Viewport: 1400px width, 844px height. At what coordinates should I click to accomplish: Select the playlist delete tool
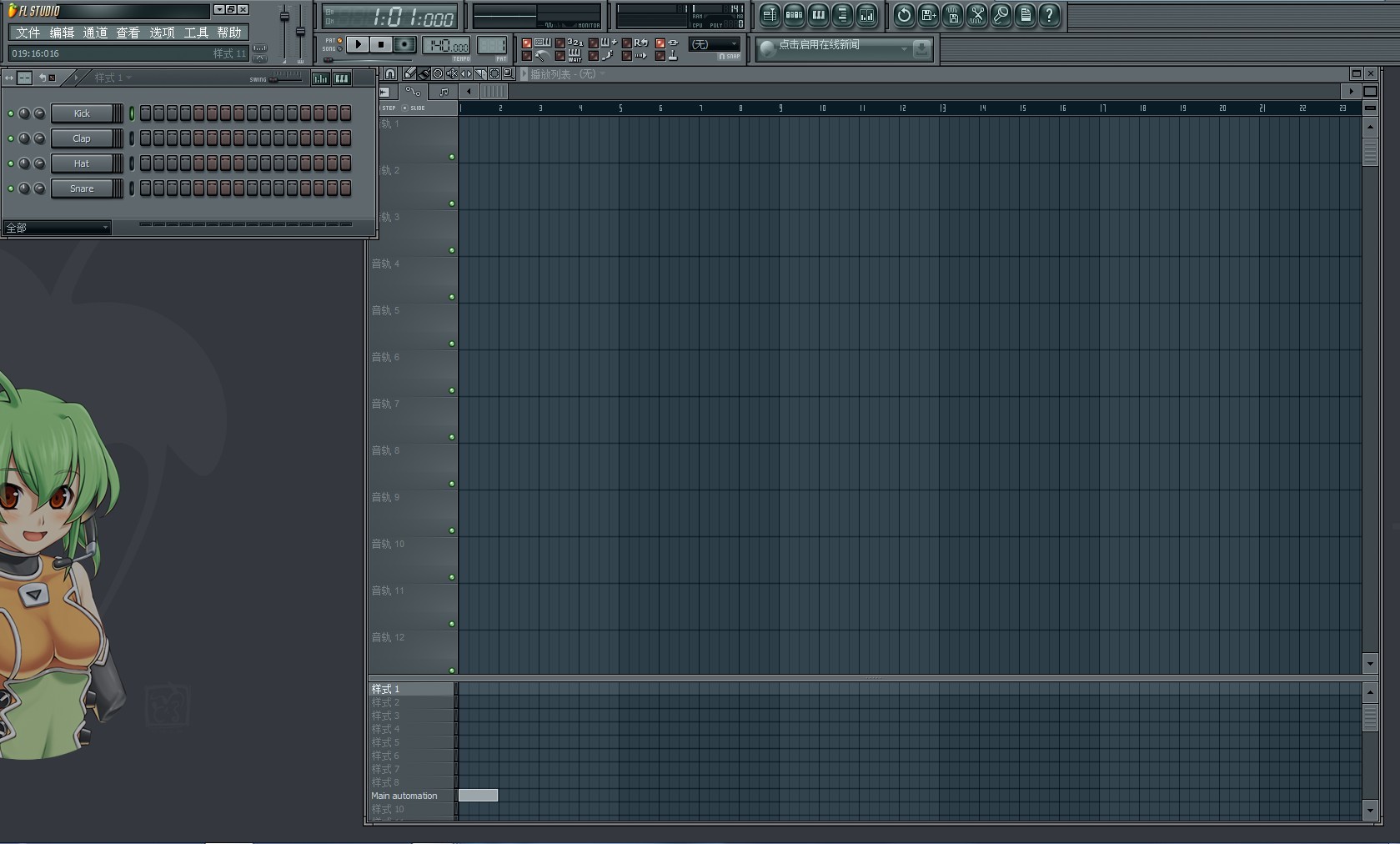(438, 73)
